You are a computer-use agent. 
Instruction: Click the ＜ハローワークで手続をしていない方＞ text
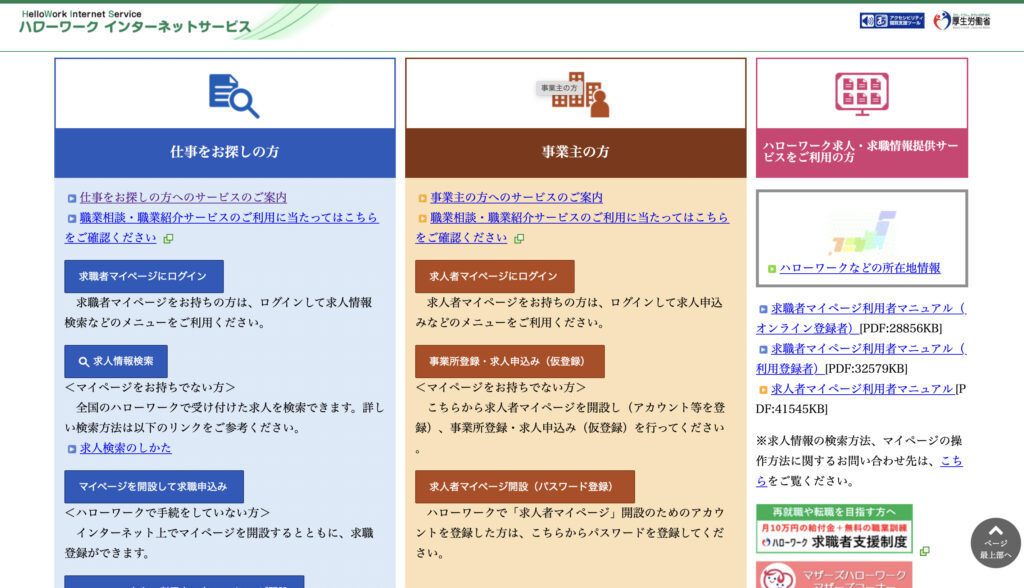coord(167,513)
